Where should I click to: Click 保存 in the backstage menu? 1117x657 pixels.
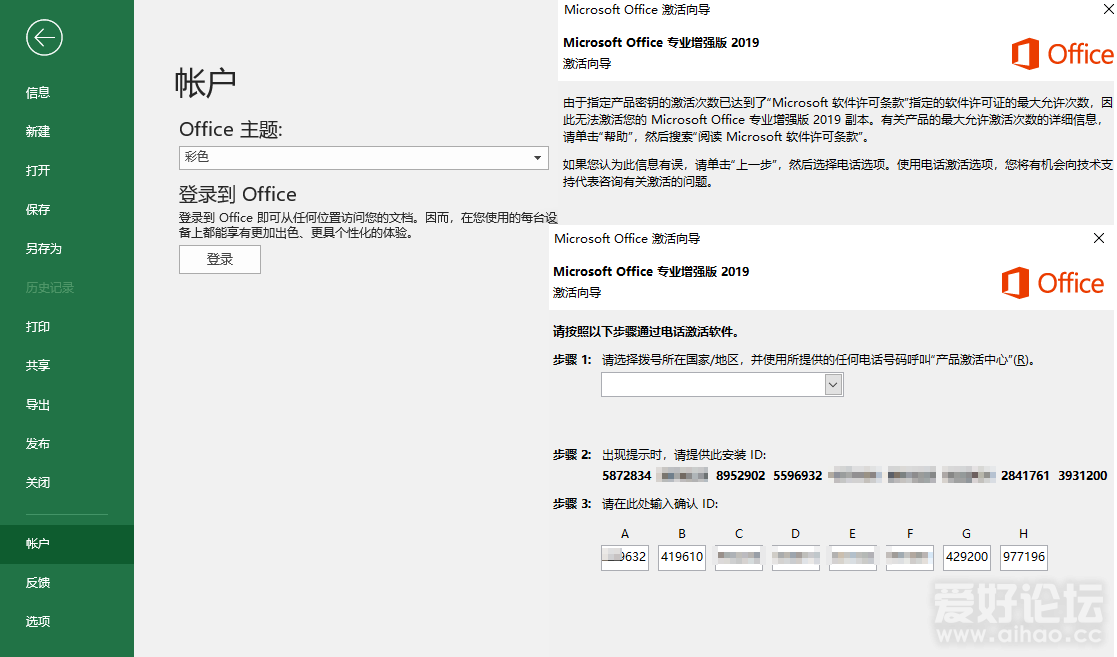(38, 210)
